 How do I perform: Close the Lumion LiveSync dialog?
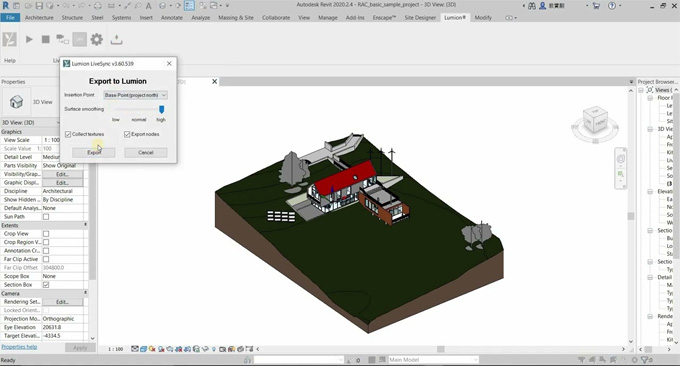(x=169, y=64)
